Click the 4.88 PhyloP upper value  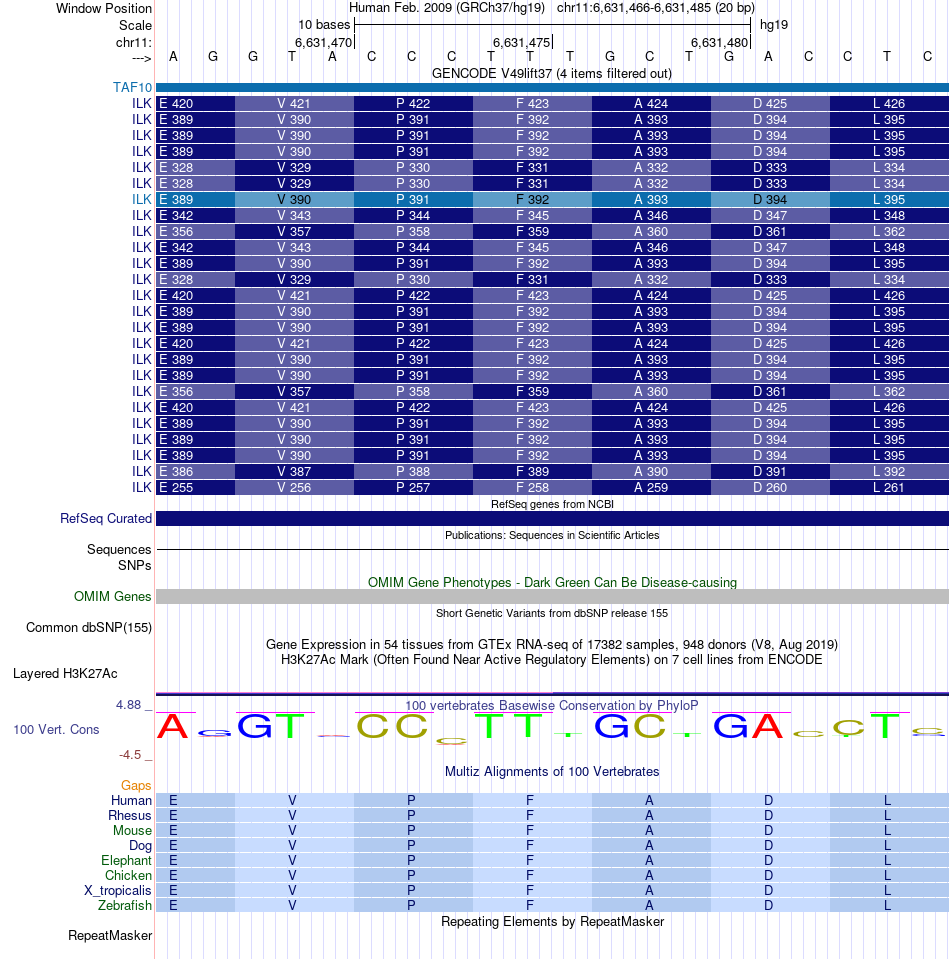tap(128, 705)
